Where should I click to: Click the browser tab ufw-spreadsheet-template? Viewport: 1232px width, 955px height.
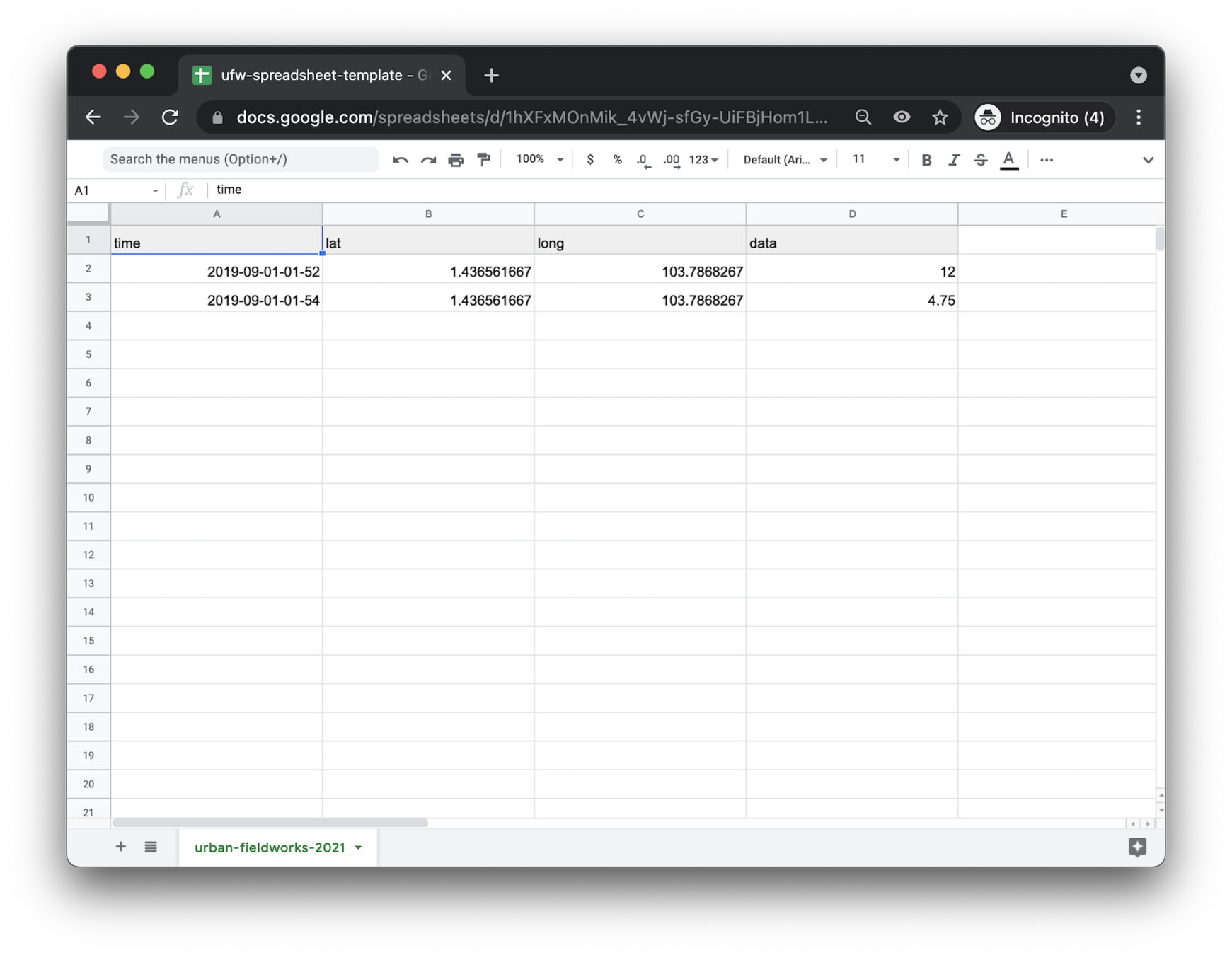click(323, 75)
